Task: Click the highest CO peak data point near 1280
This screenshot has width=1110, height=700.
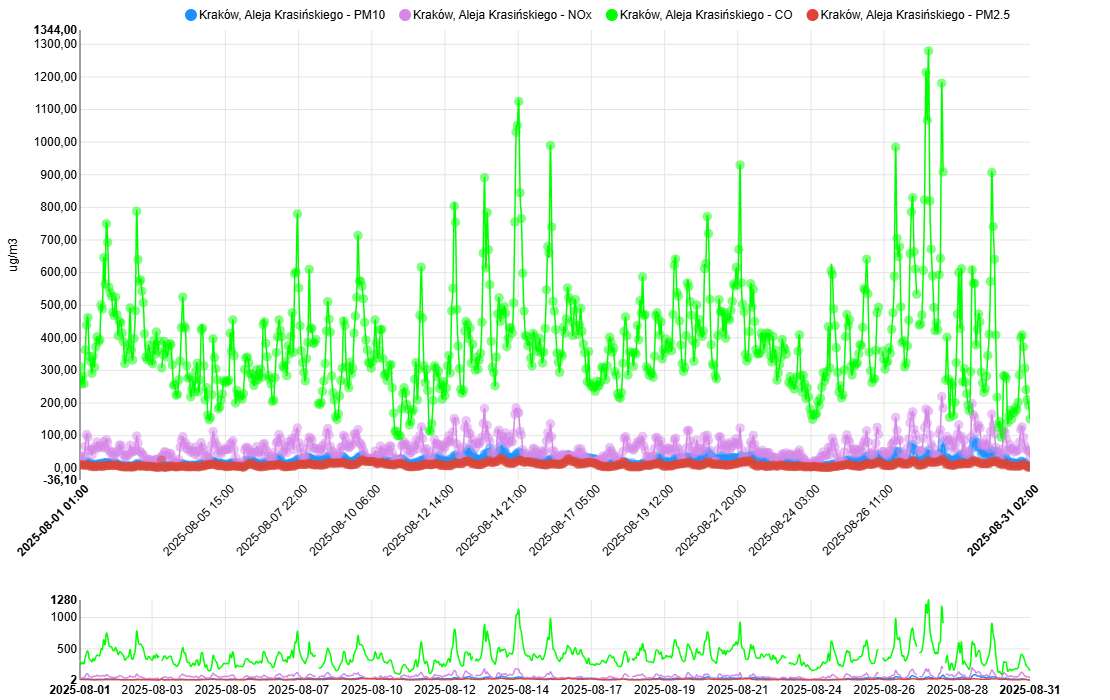Action: tap(928, 51)
